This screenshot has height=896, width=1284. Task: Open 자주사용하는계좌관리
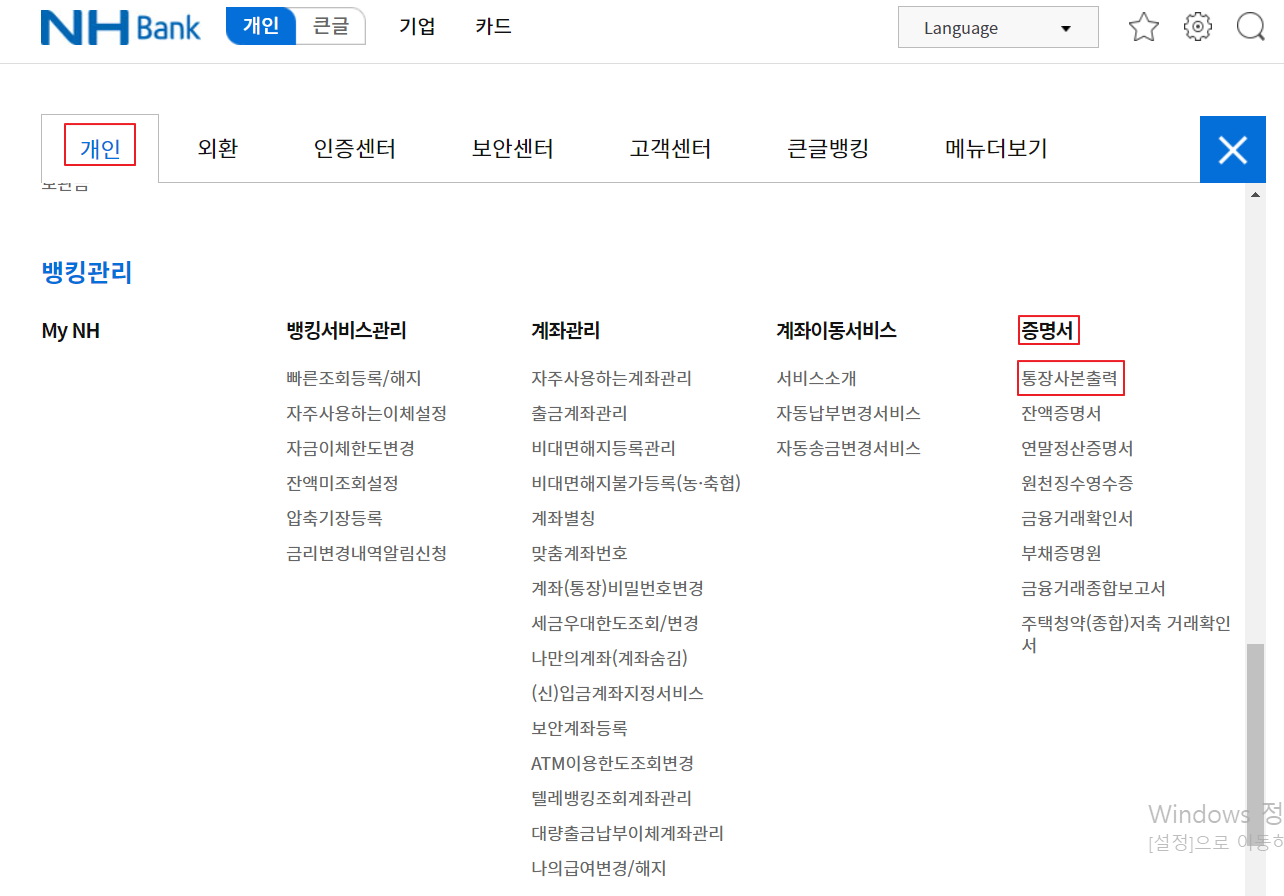(x=611, y=379)
